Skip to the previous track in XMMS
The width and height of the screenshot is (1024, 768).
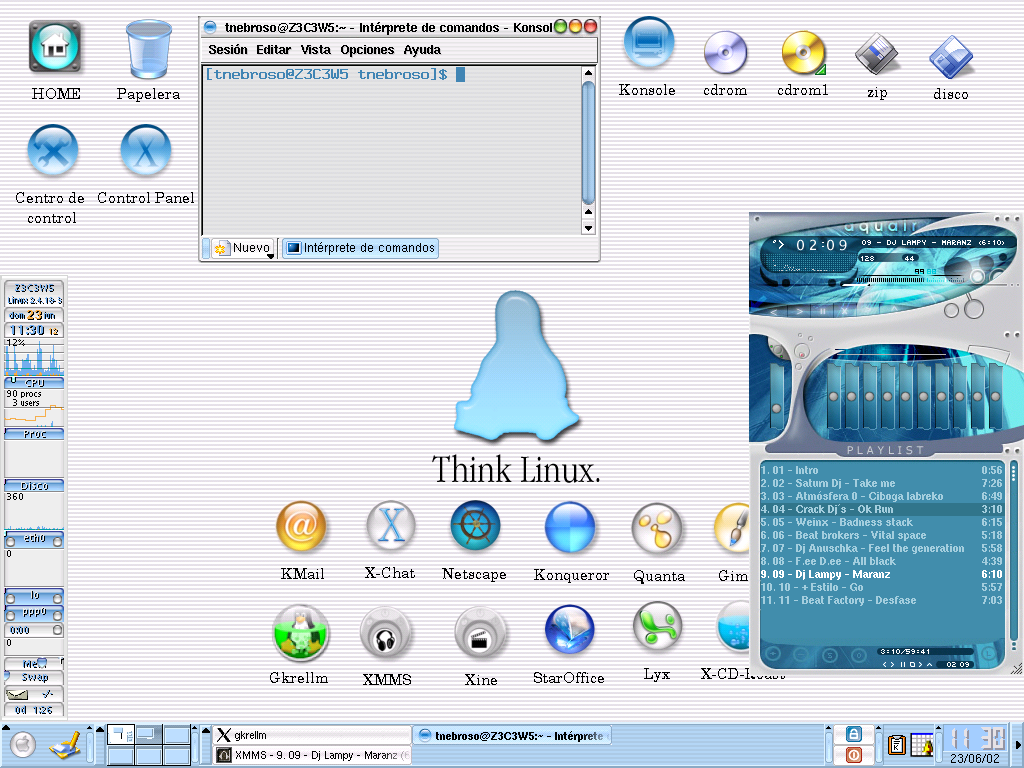(775, 310)
